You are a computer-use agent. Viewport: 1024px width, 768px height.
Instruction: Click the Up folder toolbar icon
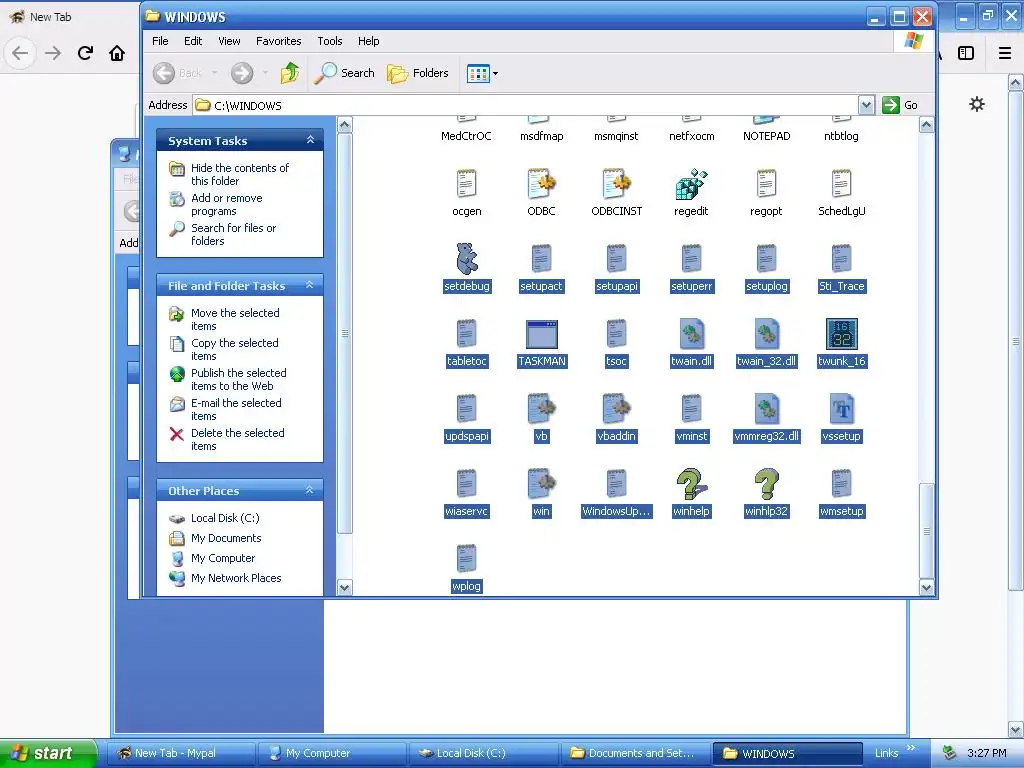(x=290, y=72)
